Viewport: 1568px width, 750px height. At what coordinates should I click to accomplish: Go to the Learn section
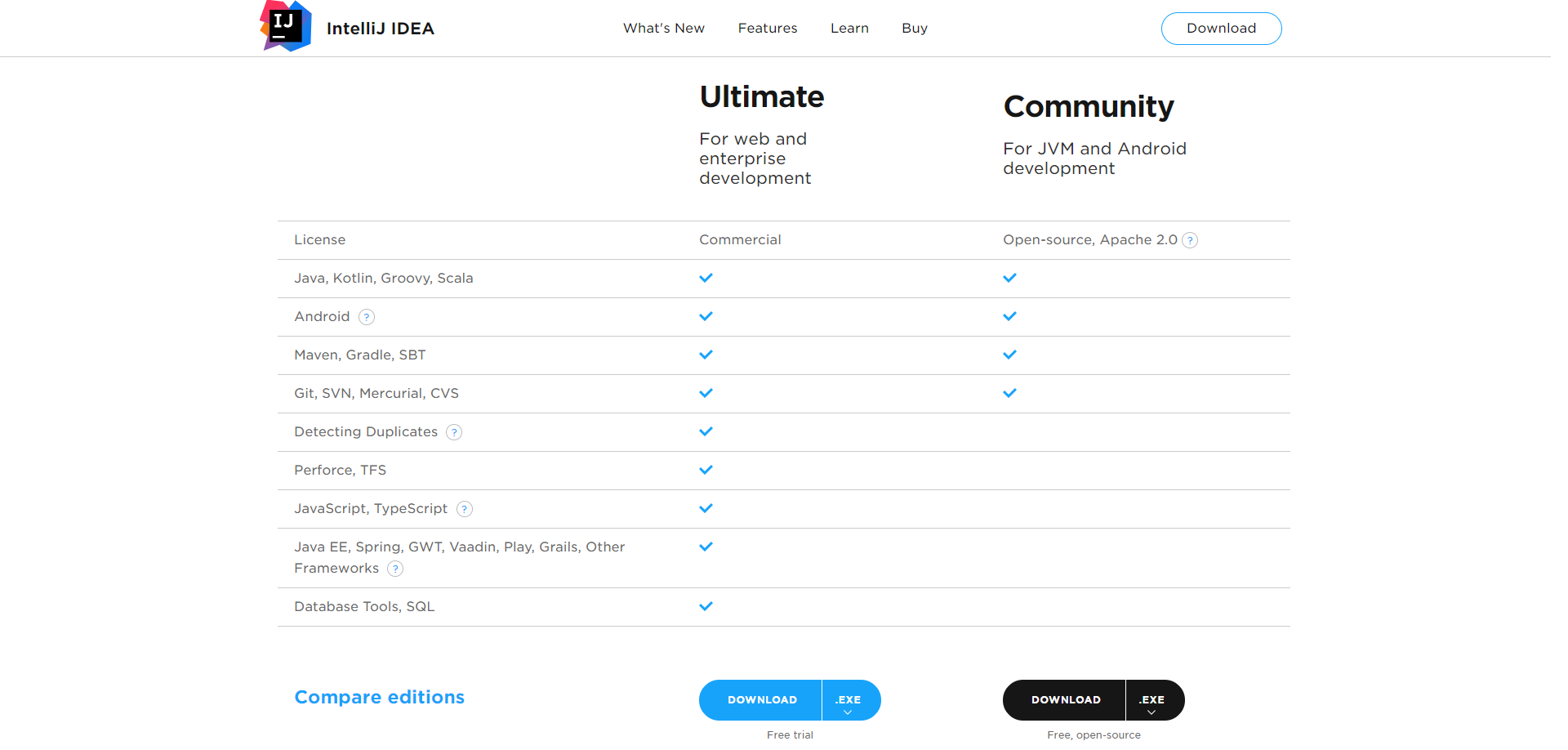coord(849,28)
